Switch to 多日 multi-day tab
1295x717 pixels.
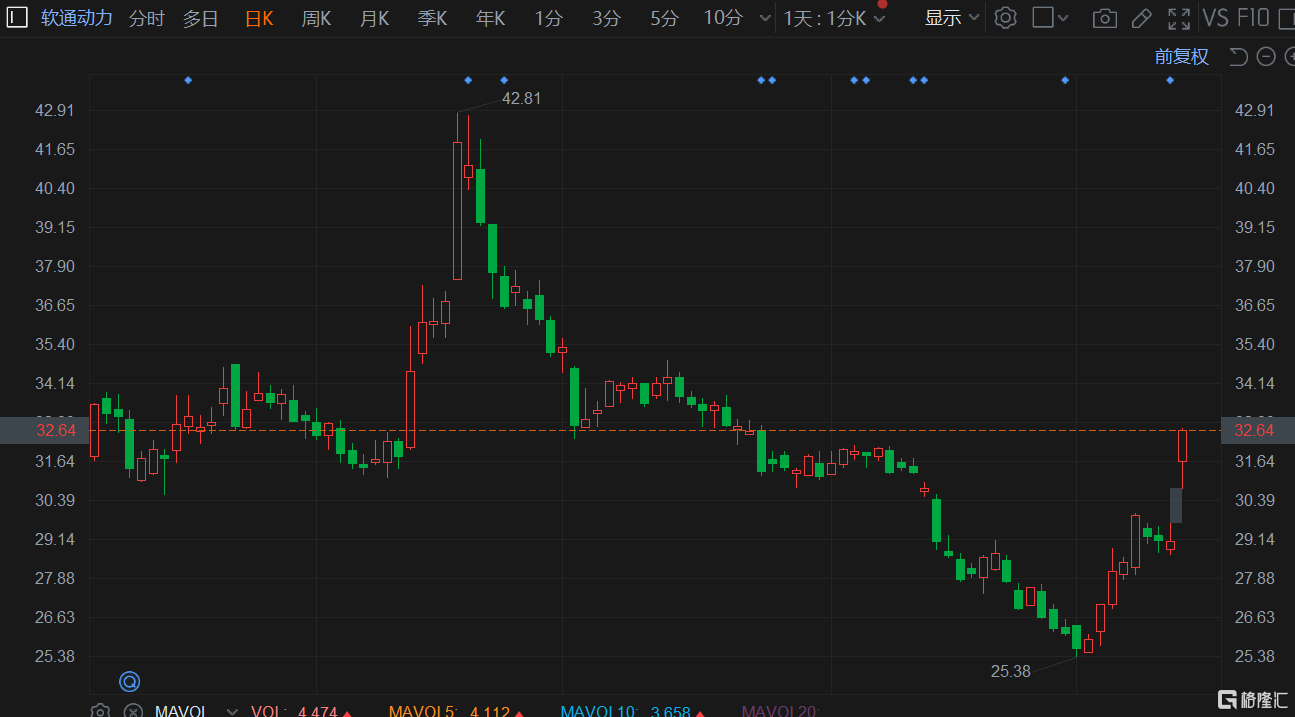[200, 18]
